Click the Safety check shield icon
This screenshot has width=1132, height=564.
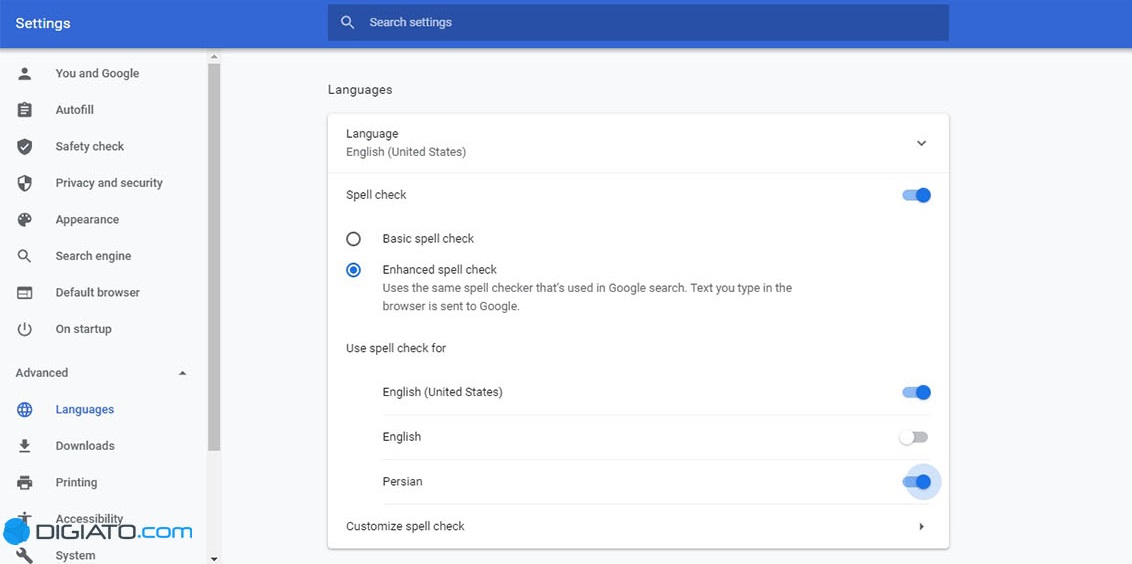[25, 147]
